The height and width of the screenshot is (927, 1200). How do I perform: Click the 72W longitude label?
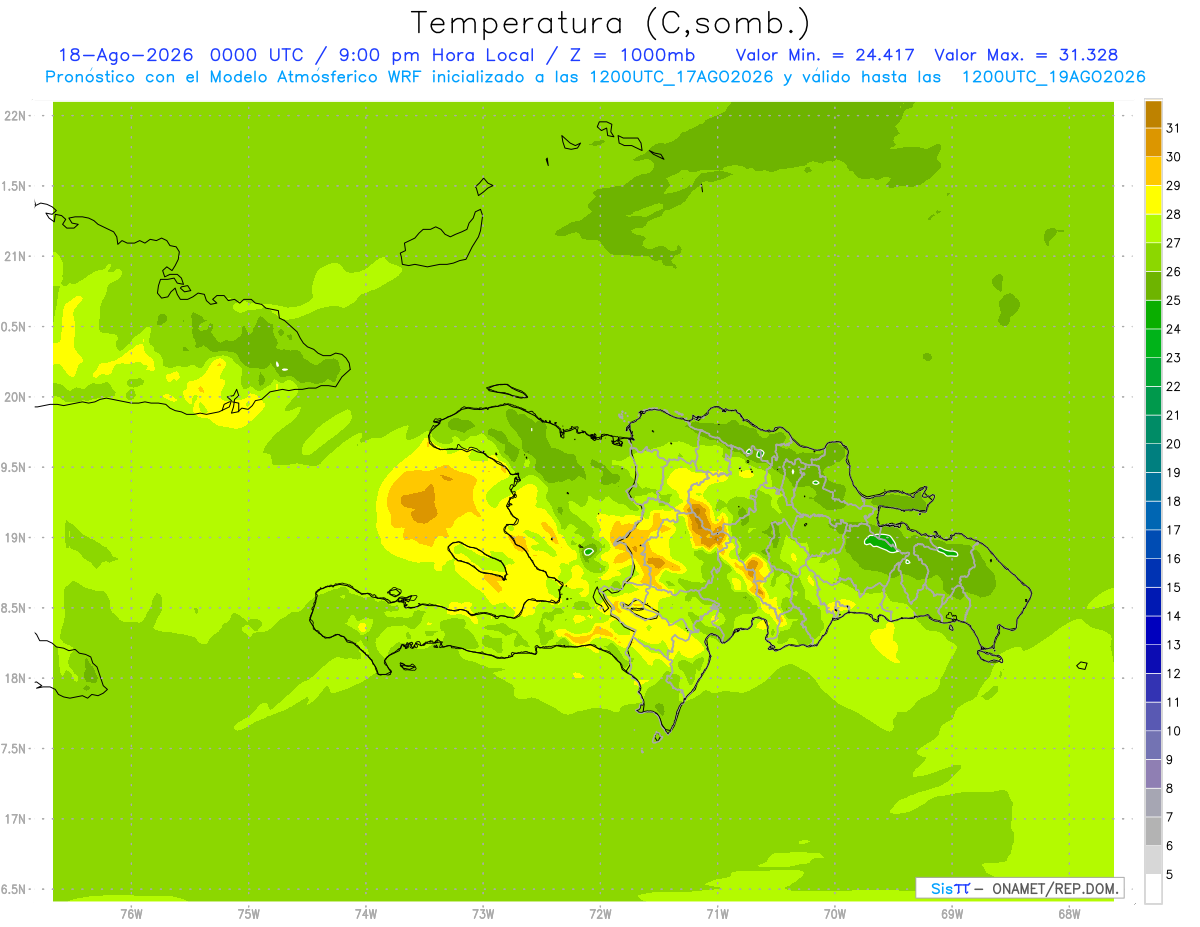tap(600, 914)
